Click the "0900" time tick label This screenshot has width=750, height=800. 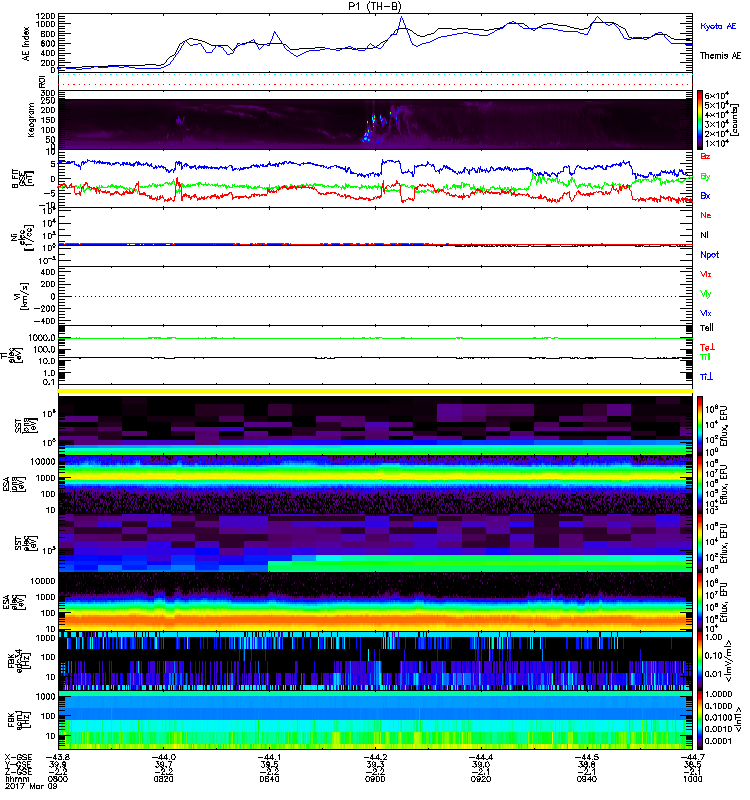[375, 779]
